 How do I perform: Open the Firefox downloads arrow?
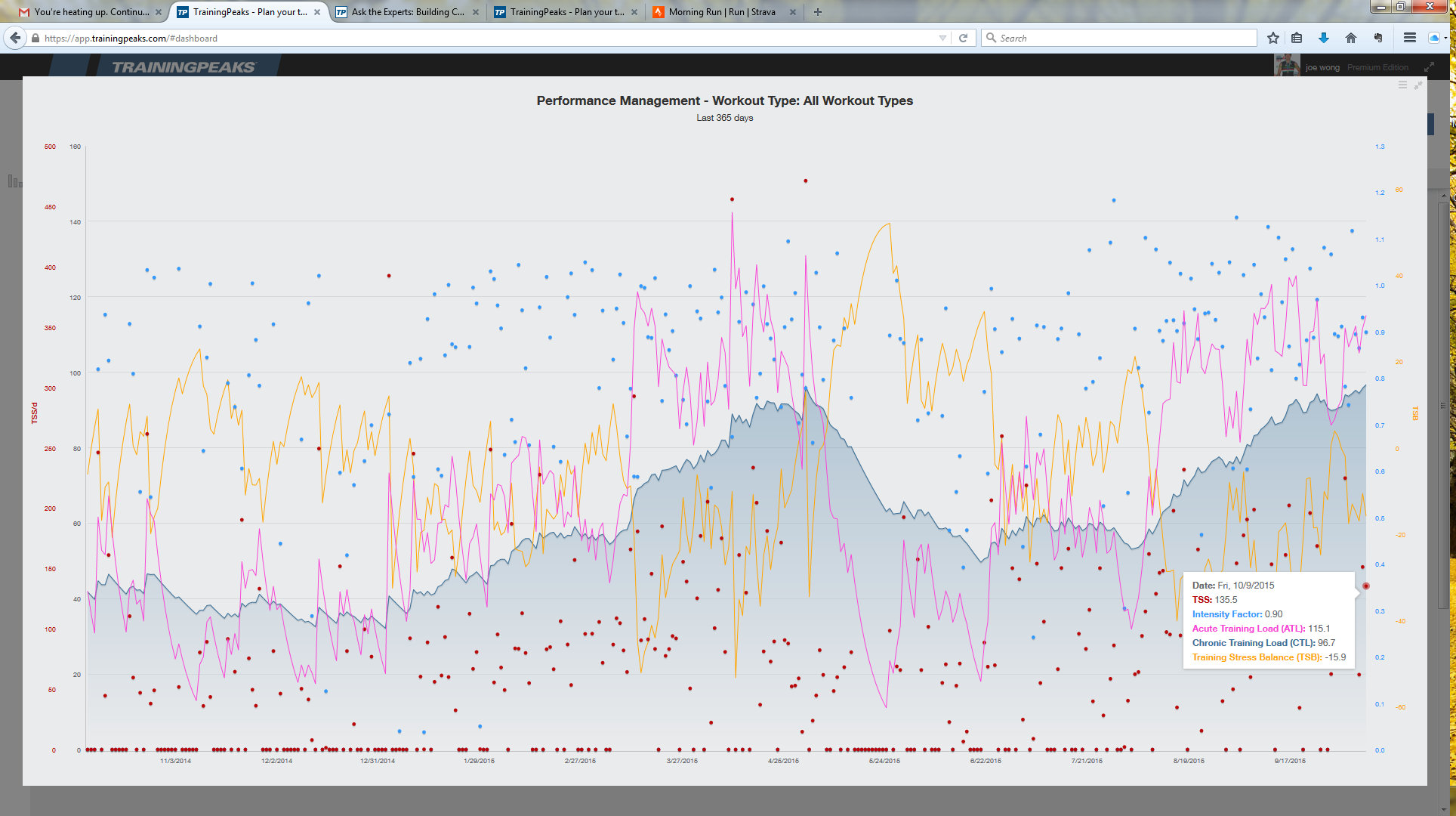(1324, 38)
